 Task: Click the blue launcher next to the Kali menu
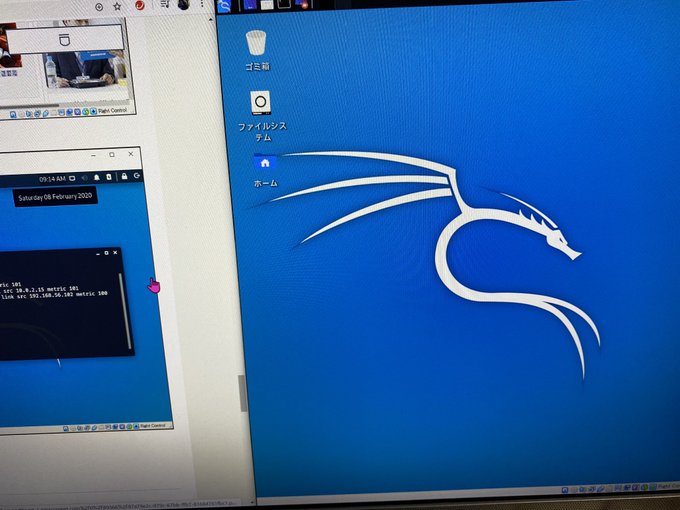(250, 4)
